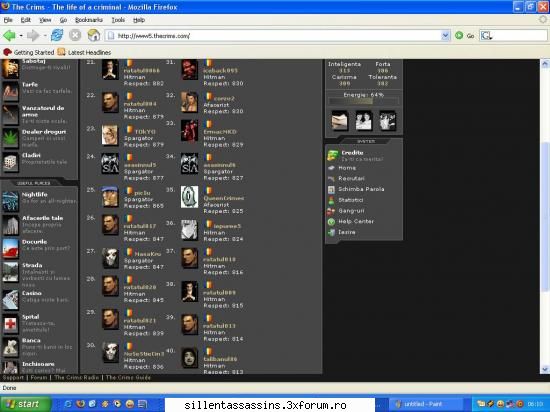Open the address bar dropdown arrow
The height and width of the screenshot is (412, 550).
[445, 35]
